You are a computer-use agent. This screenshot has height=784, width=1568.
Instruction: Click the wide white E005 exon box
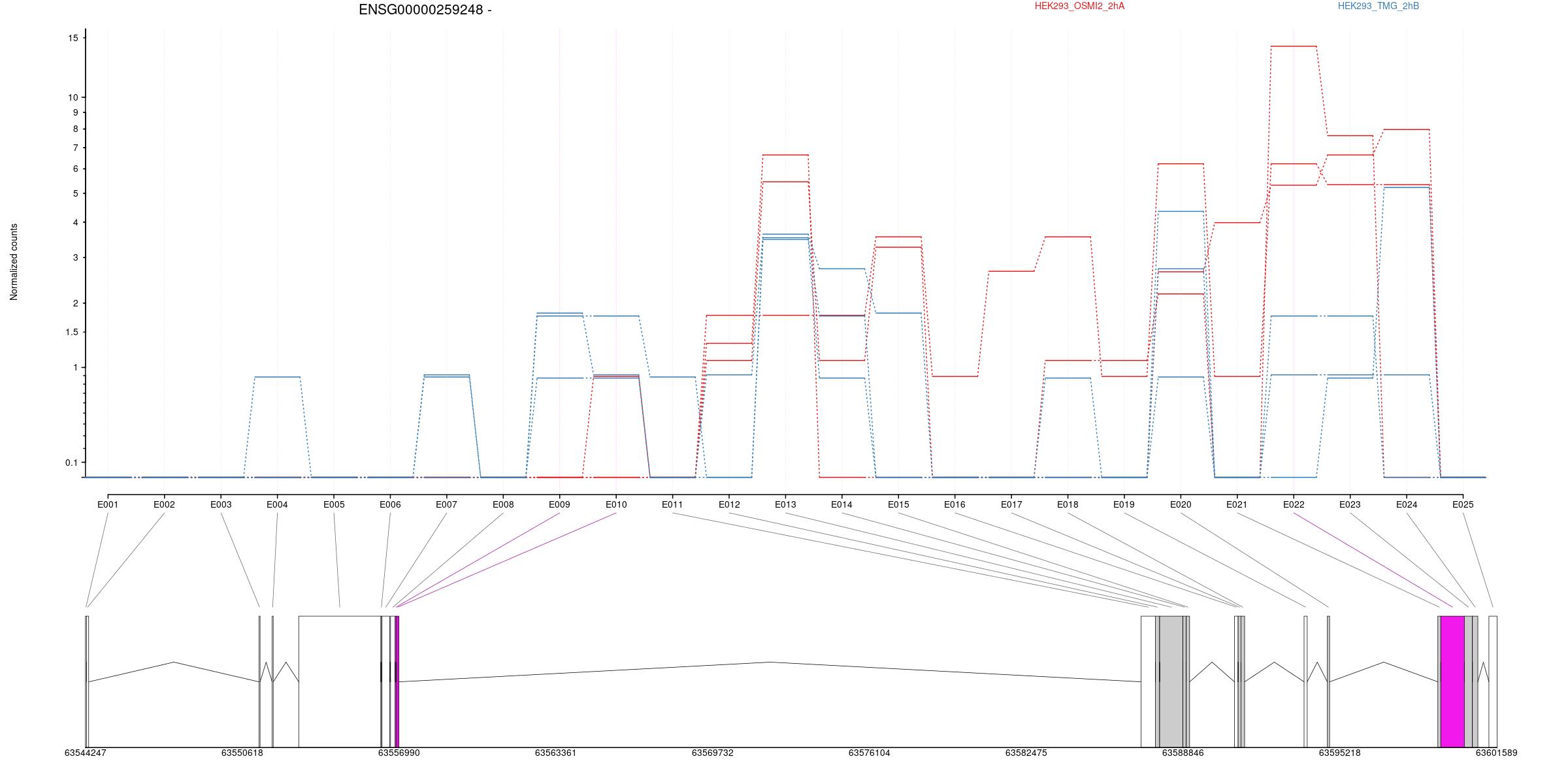point(340,681)
